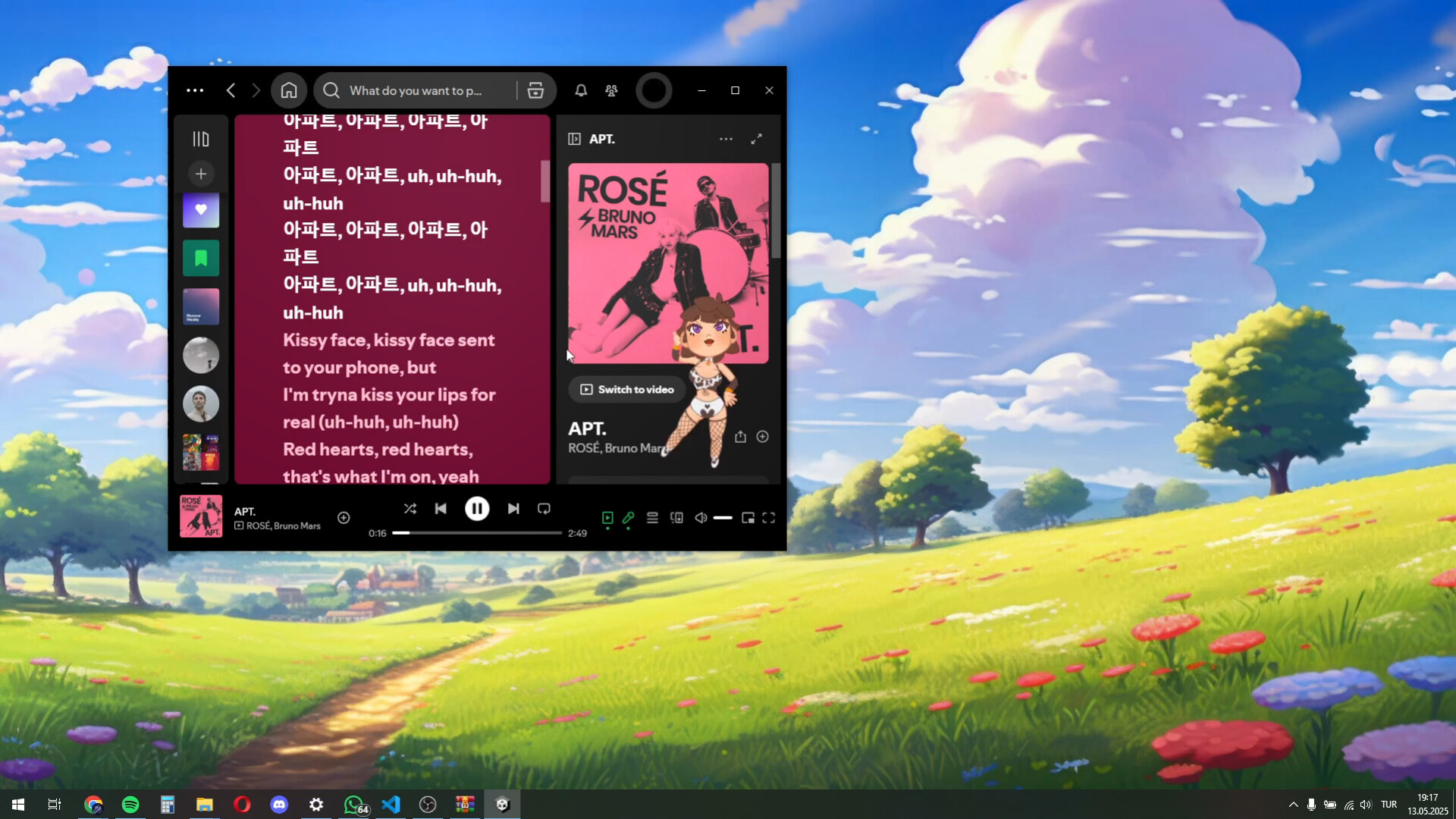Mute the volume speaker icon
Viewport: 1456px width, 819px height.
(x=700, y=518)
